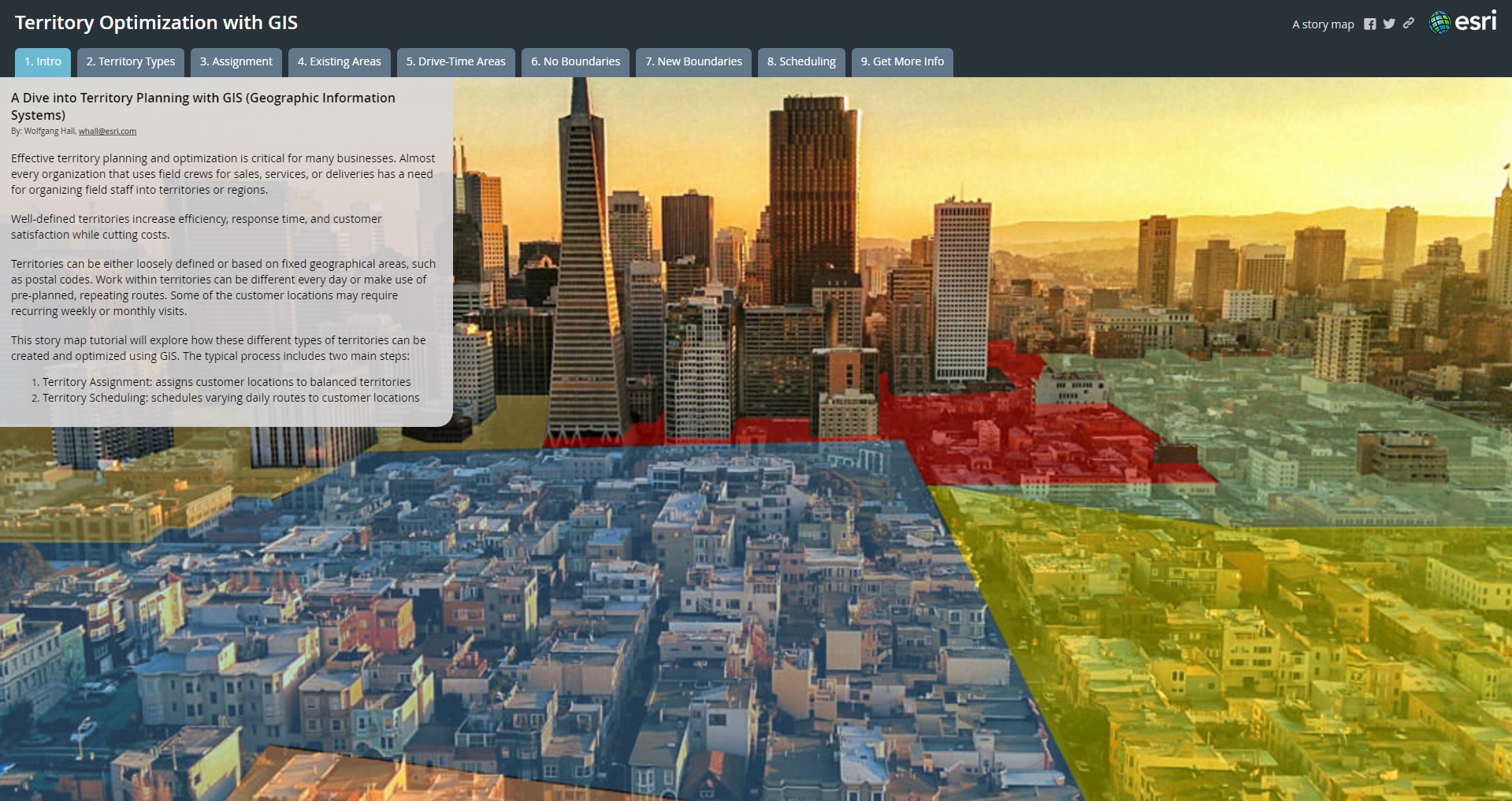Open the 3. Assignment tab
1512x801 pixels.
[236, 61]
